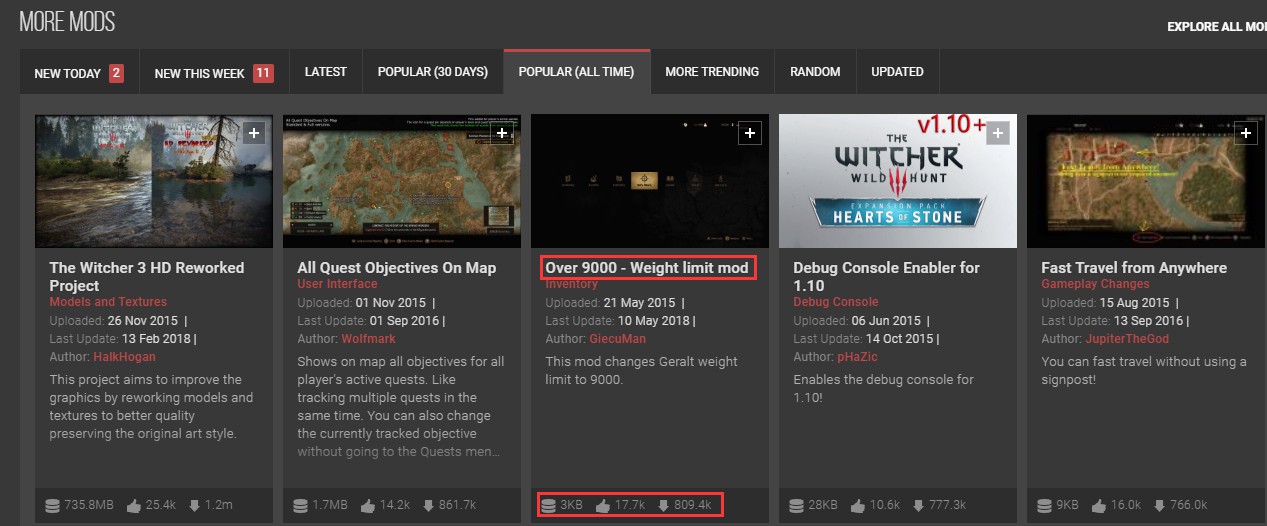Image resolution: width=1267 pixels, height=526 pixels.
Task: Click Over 9000 mod thumbnail image
Action: click(650, 181)
